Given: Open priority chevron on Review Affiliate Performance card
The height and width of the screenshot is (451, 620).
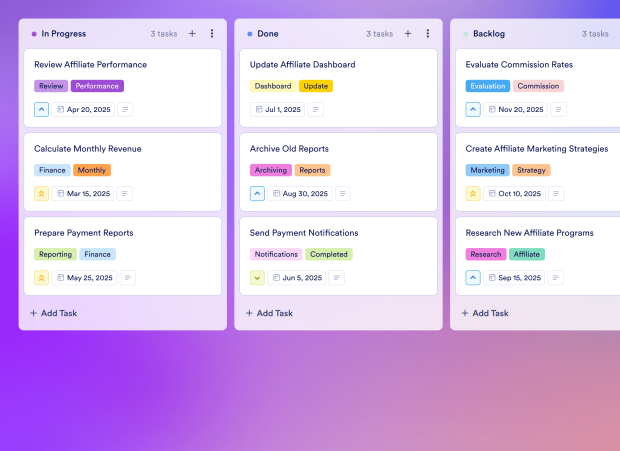Looking at the screenshot, I should (41, 110).
